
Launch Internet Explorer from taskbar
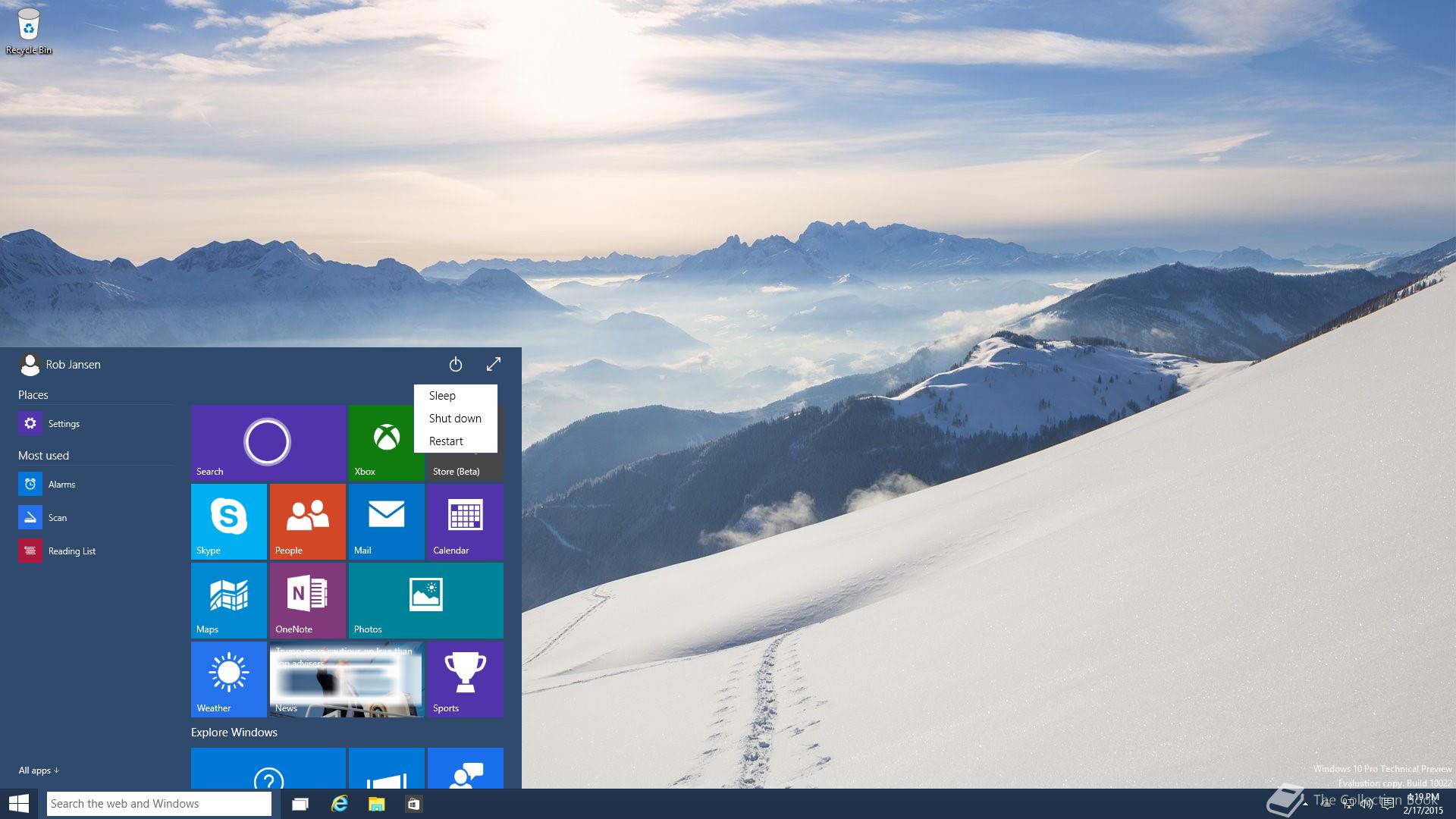[x=339, y=804]
